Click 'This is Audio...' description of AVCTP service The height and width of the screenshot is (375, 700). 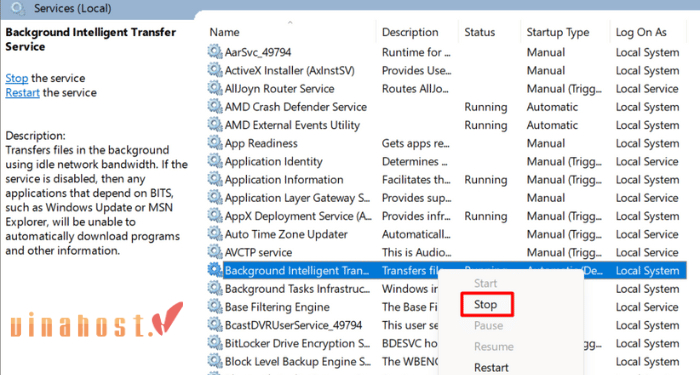pos(417,253)
